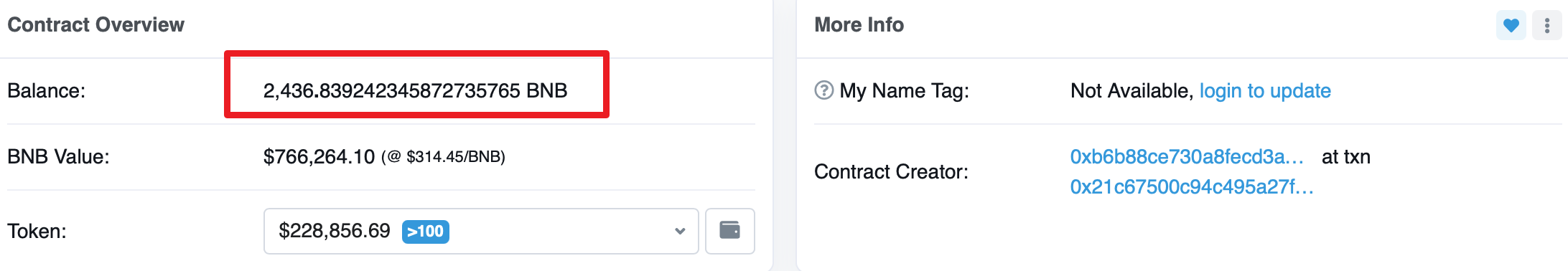Viewport: 1568px width, 271px height.
Task: Click the More Info panel heading
Action: coord(859,25)
